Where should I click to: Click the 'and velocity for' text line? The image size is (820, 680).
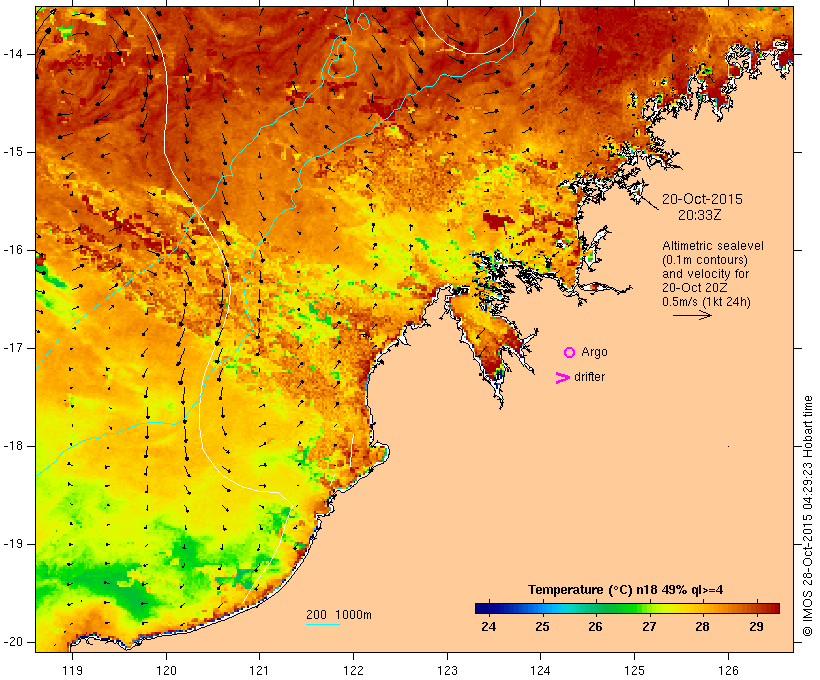pos(705,274)
